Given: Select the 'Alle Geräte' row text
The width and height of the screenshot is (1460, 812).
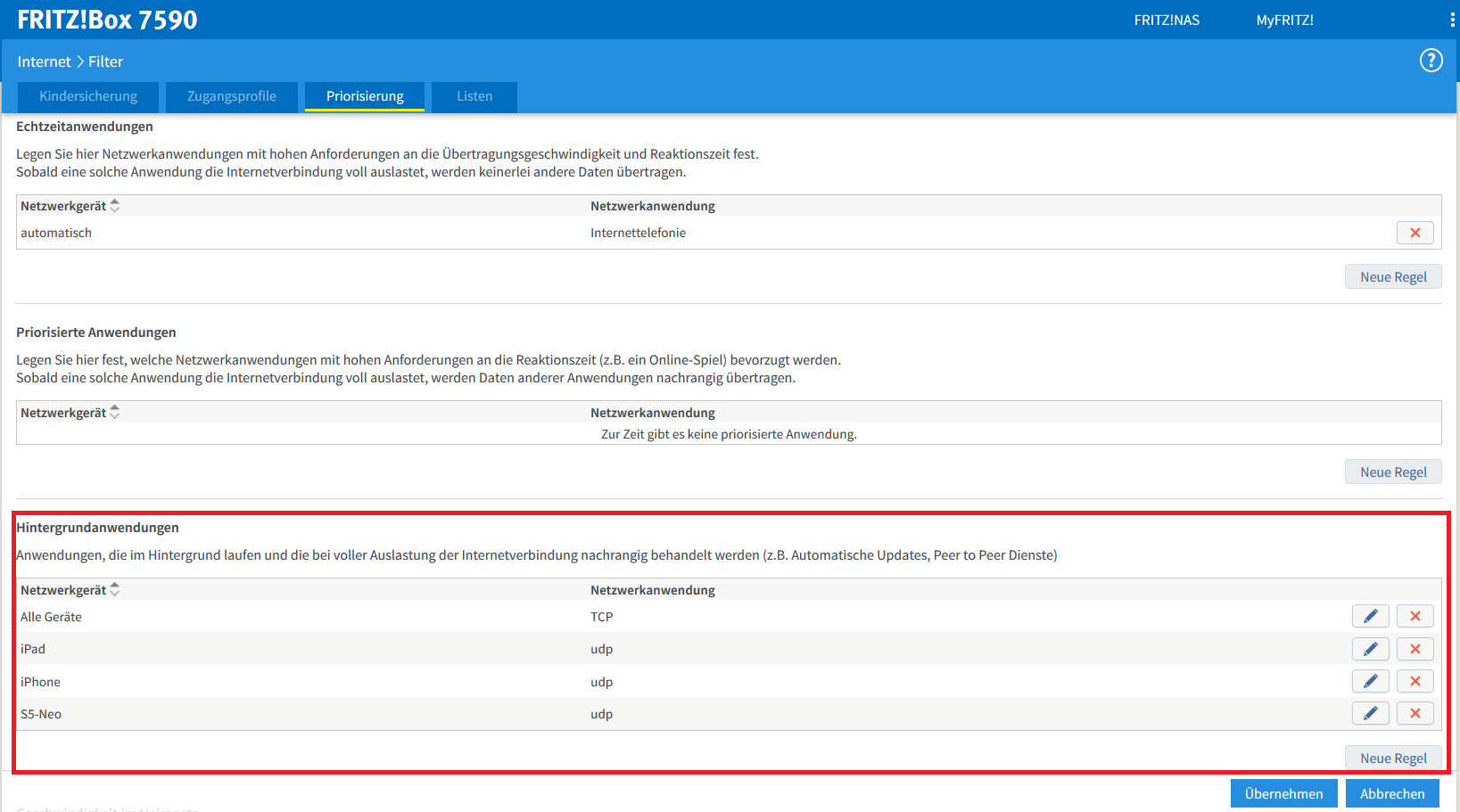Looking at the screenshot, I should click(51, 617).
